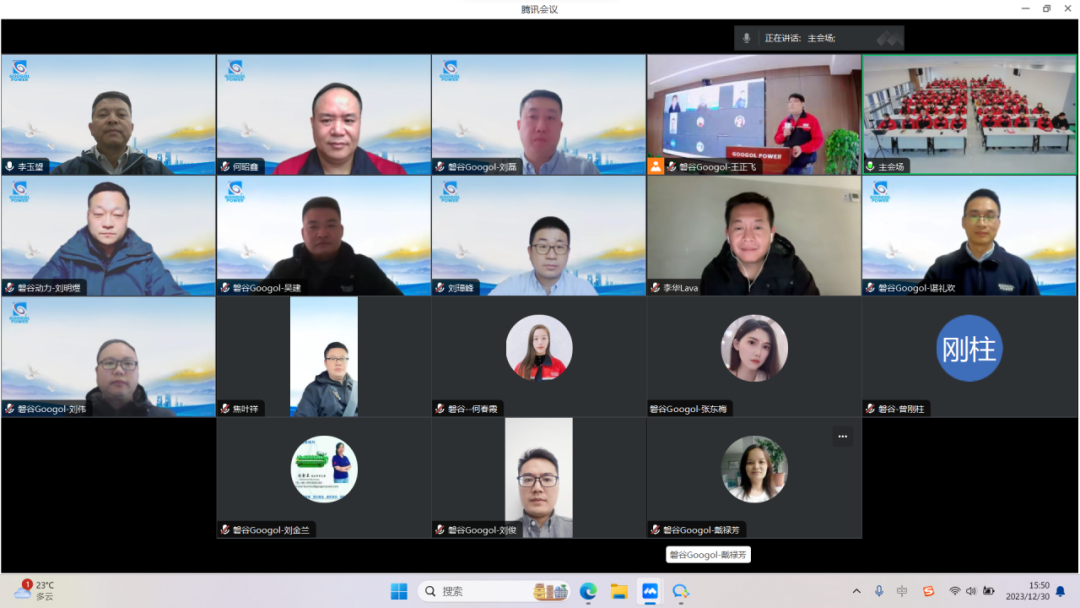Open the notification bell in the taskbar

point(1061,591)
